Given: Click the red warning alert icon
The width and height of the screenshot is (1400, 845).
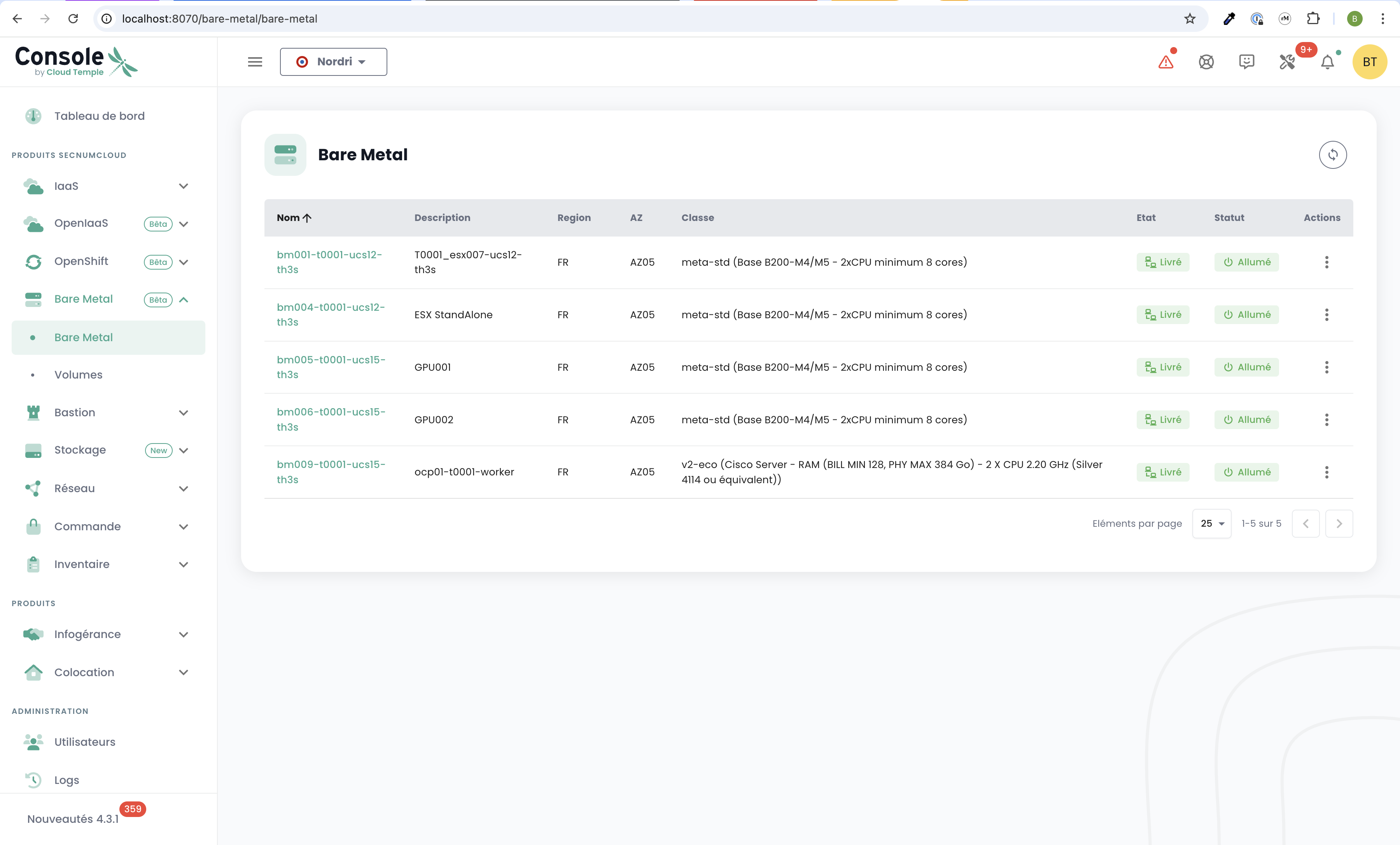Looking at the screenshot, I should coord(1165,62).
